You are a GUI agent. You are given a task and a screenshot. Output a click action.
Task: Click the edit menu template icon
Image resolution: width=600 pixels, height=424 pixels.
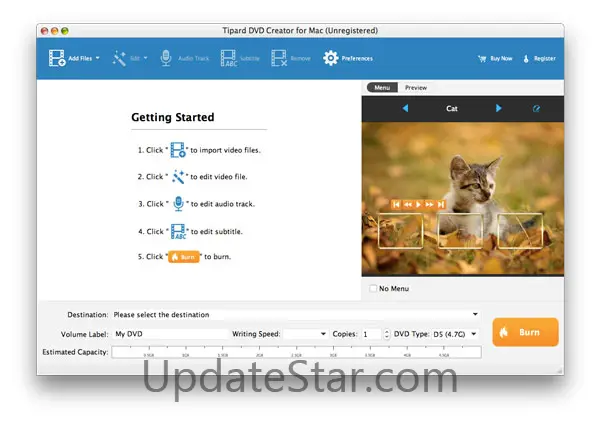point(536,109)
